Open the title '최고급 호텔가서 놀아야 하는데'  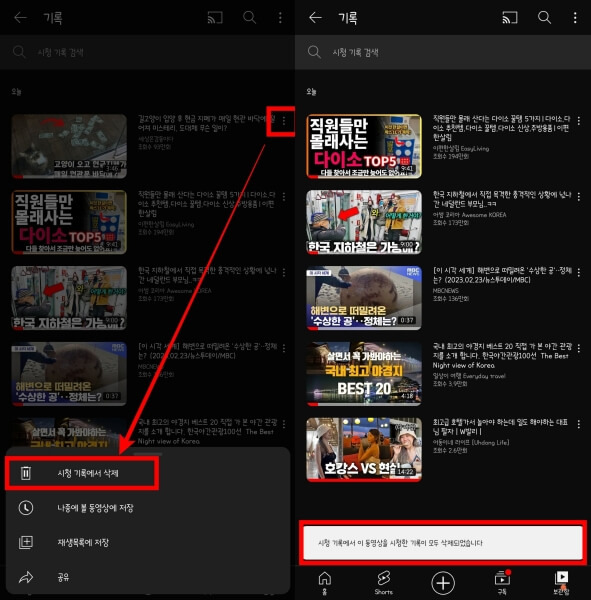click(500, 427)
